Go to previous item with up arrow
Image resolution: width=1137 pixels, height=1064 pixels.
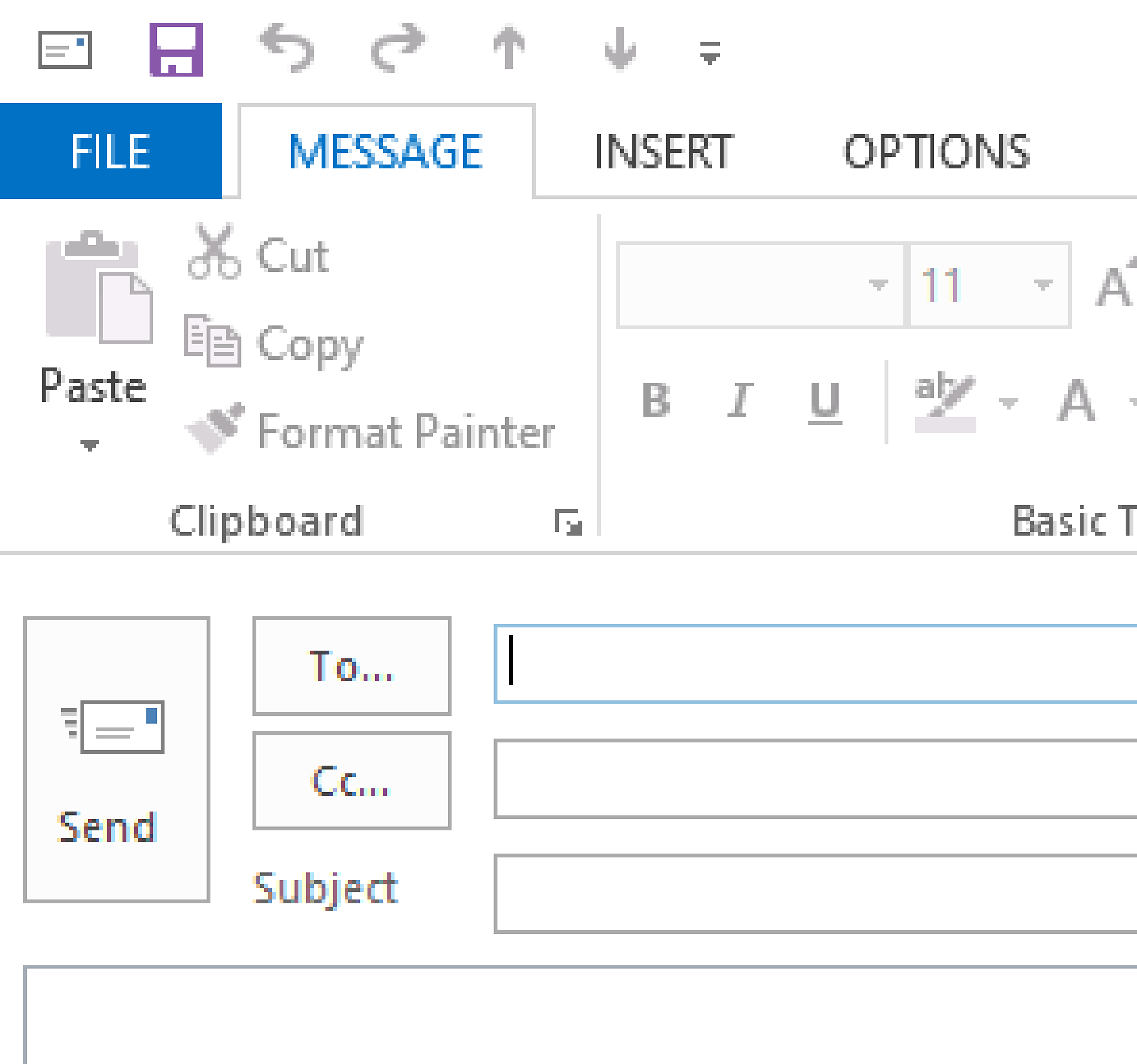pyautogui.click(x=508, y=48)
